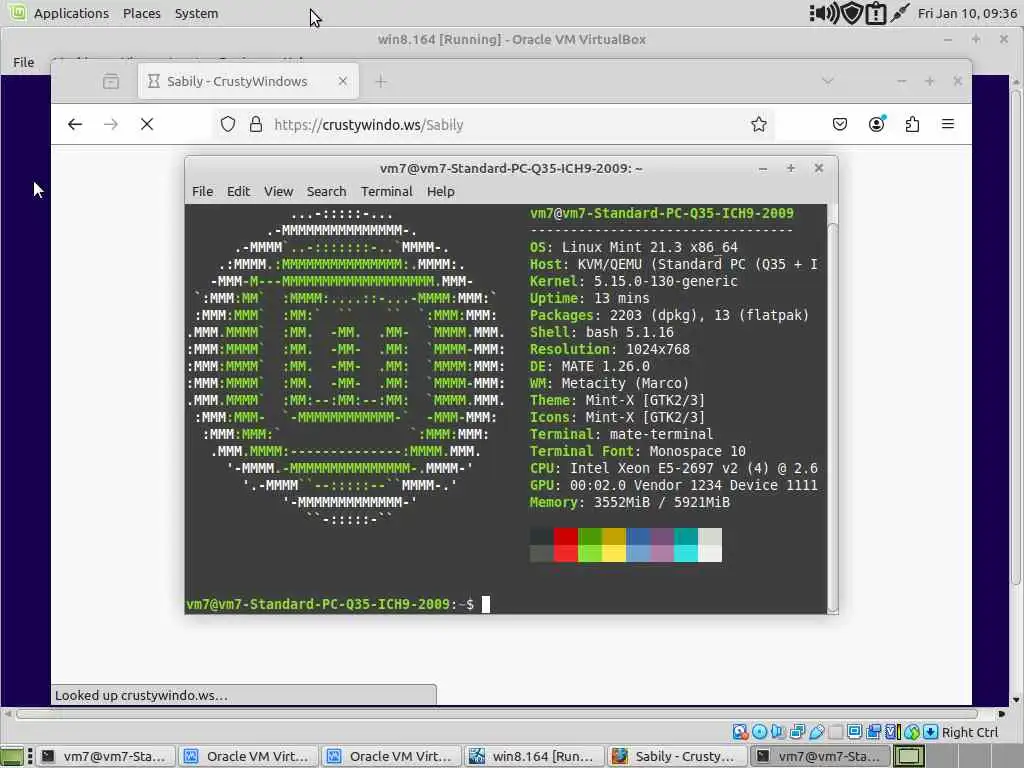The width and height of the screenshot is (1024, 768).
Task: Open the network connection tray icon
Action: pos(900,13)
